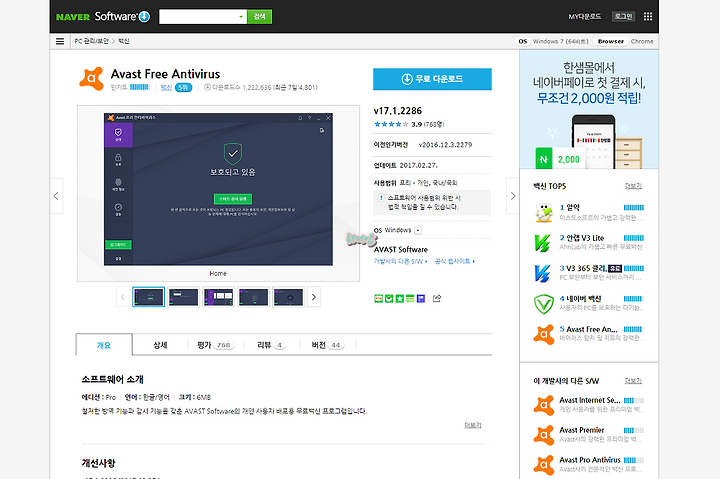Open 공식 웹사이트 link
This screenshot has height=479, width=720.
pyautogui.click(x=455, y=261)
